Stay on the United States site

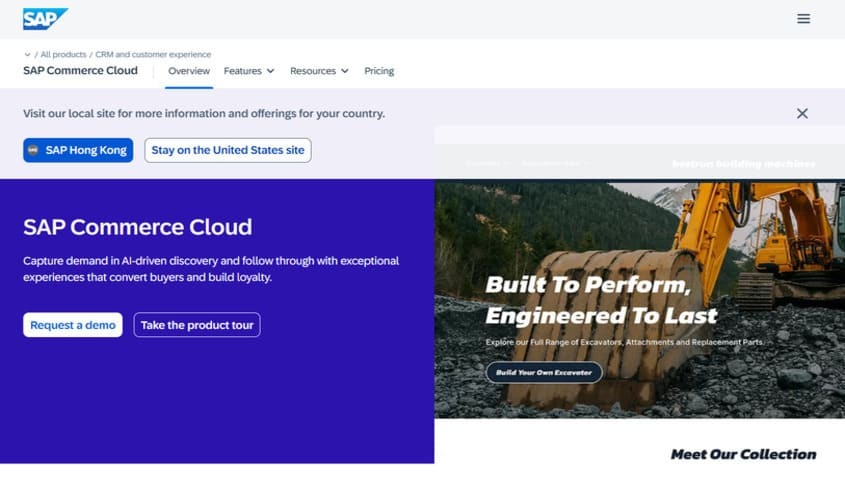click(x=228, y=150)
